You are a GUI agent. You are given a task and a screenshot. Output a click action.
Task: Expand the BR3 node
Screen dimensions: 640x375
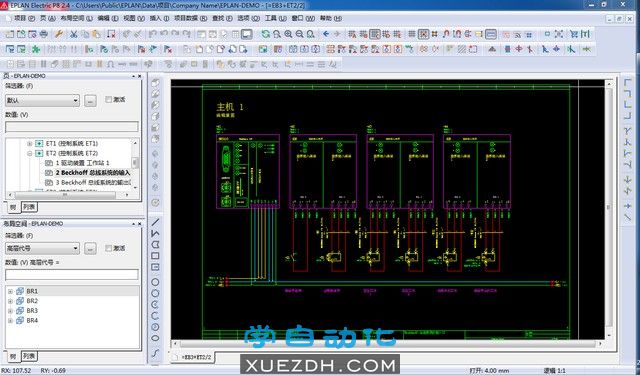10,311
